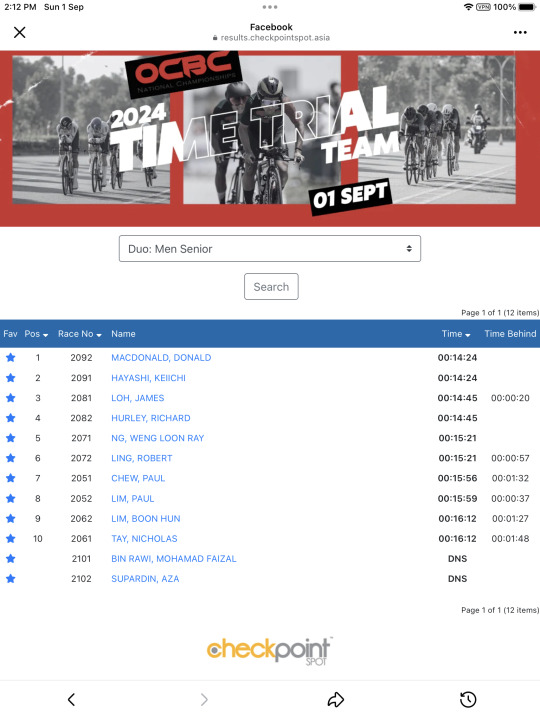The image size is (540, 720).
Task: Click time behind 00:00:20
Action: tap(510, 398)
